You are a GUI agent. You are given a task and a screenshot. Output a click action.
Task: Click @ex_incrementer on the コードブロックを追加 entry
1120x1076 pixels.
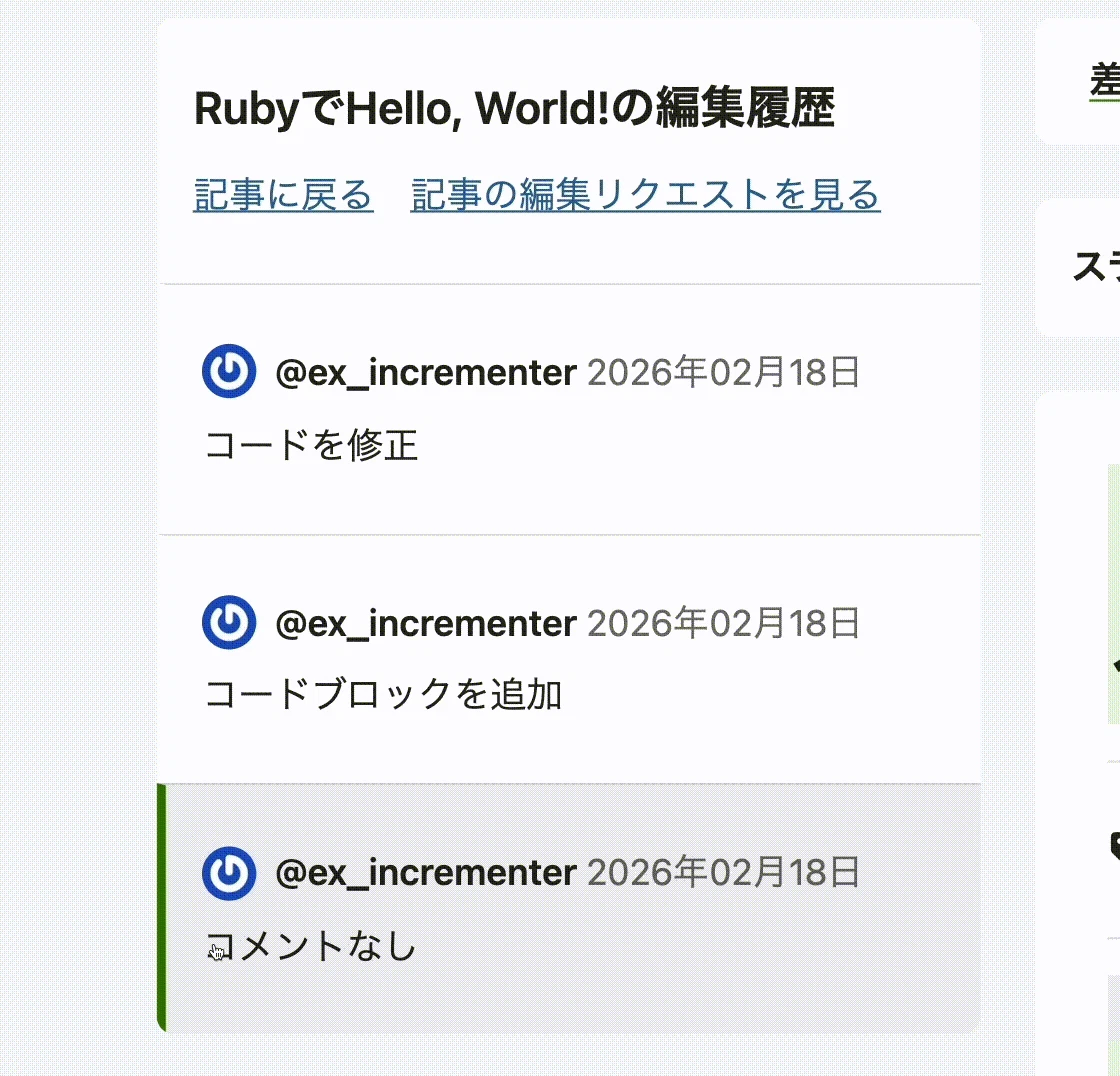(x=427, y=622)
